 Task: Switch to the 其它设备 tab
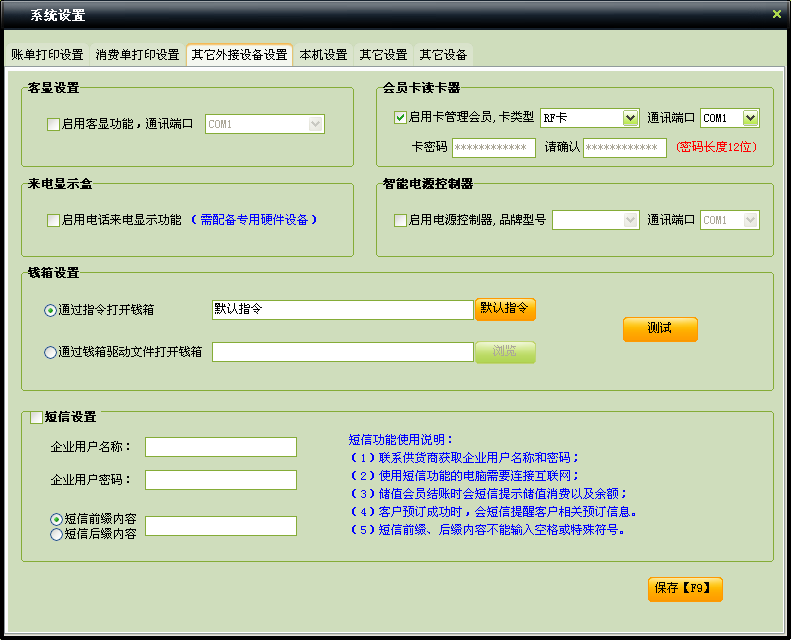[x=443, y=54]
